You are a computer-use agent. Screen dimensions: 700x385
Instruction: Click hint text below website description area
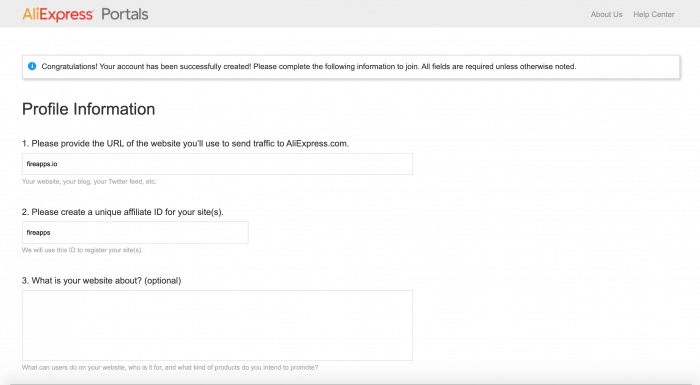pyautogui.click(x=170, y=368)
